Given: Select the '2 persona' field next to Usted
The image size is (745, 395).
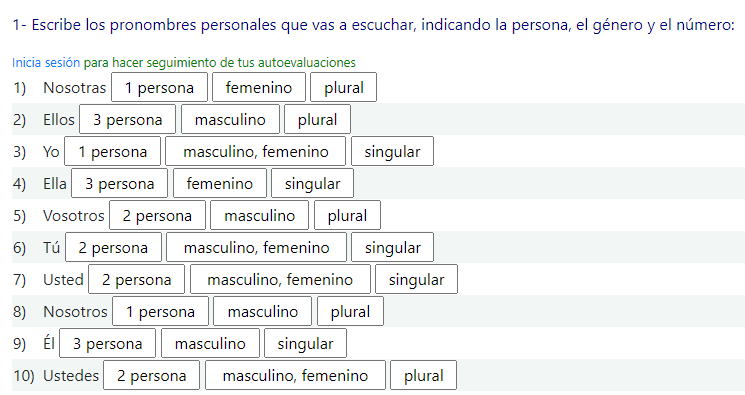Looking at the screenshot, I should (137, 279).
